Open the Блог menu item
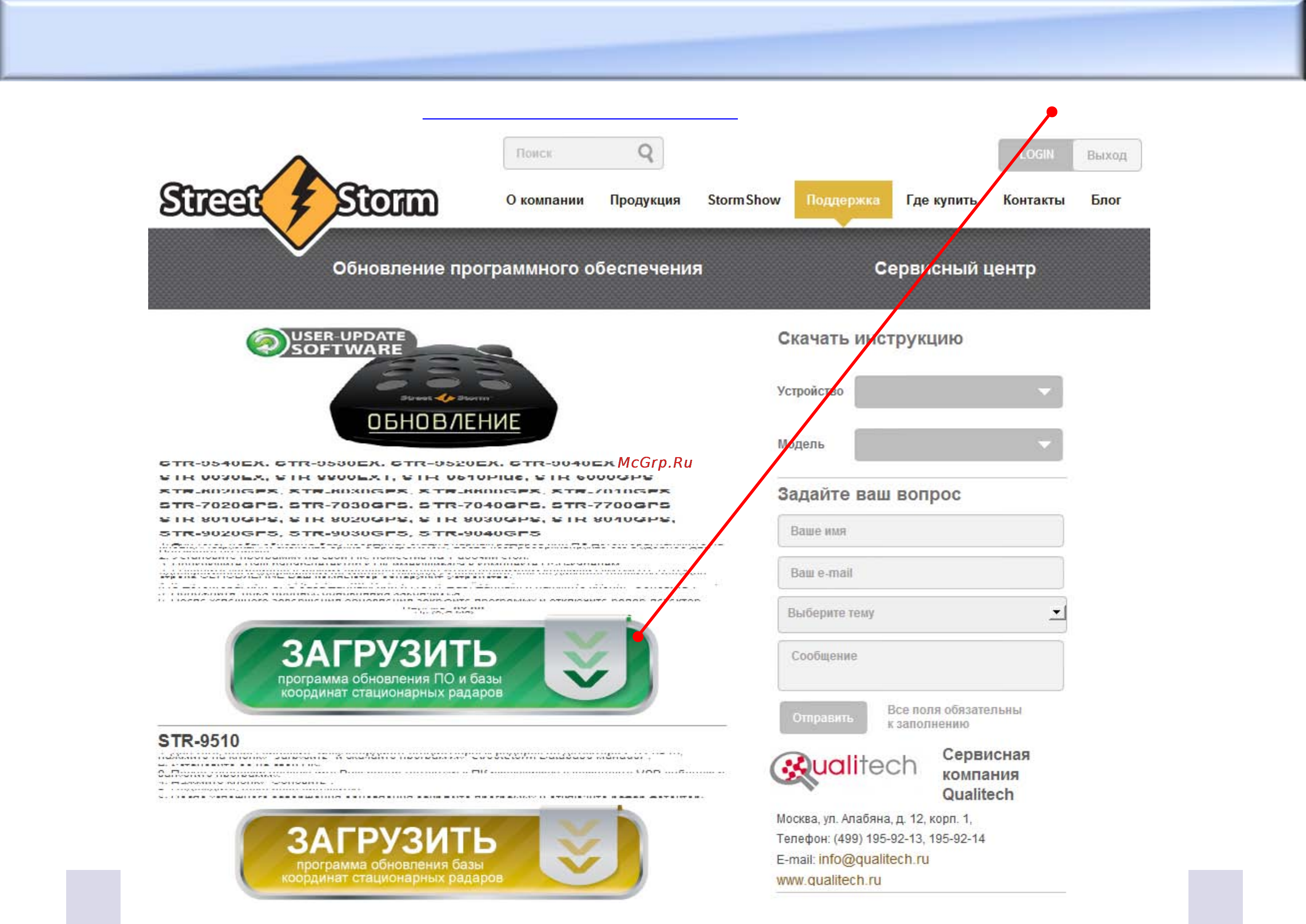 (1106, 200)
